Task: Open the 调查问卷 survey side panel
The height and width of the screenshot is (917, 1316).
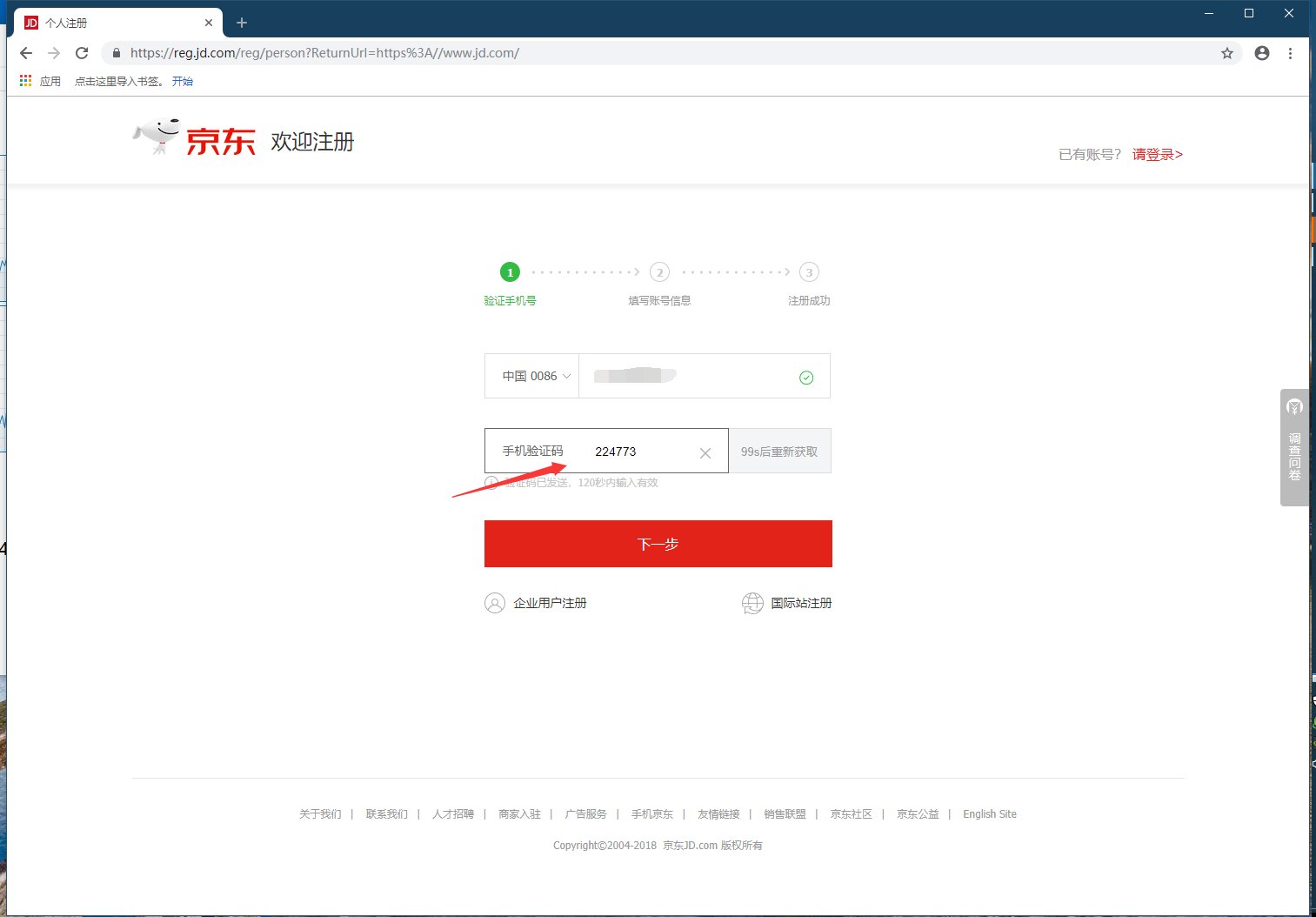Action: pos(1294,448)
